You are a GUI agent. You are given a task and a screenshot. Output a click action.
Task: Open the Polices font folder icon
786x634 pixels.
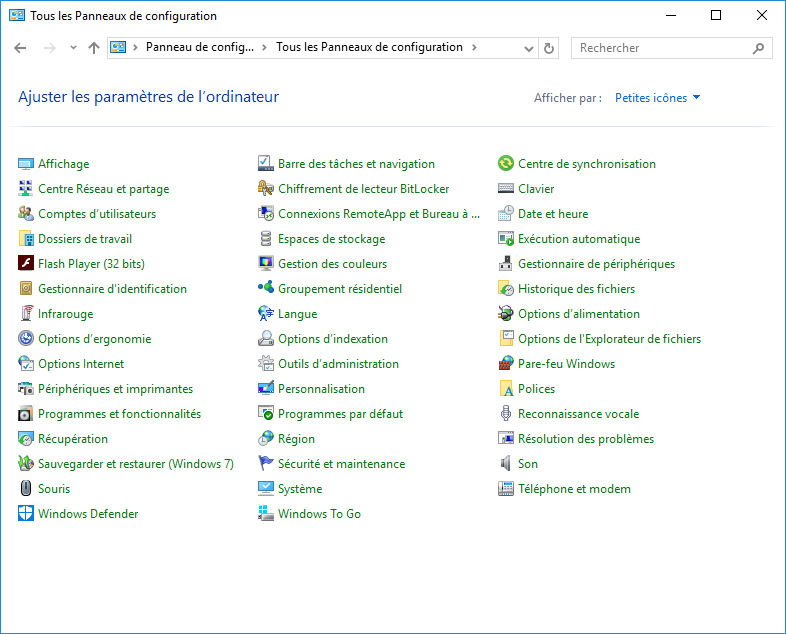click(x=507, y=389)
